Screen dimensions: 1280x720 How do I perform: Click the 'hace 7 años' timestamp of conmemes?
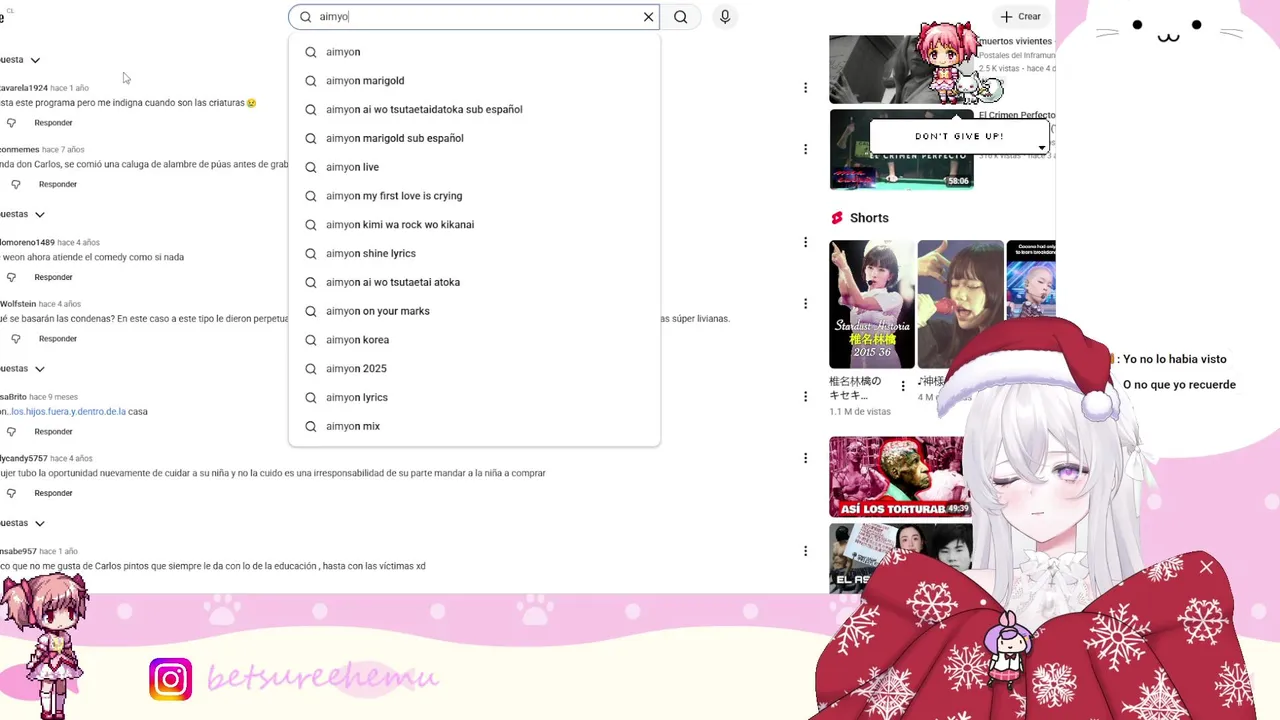point(63,150)
